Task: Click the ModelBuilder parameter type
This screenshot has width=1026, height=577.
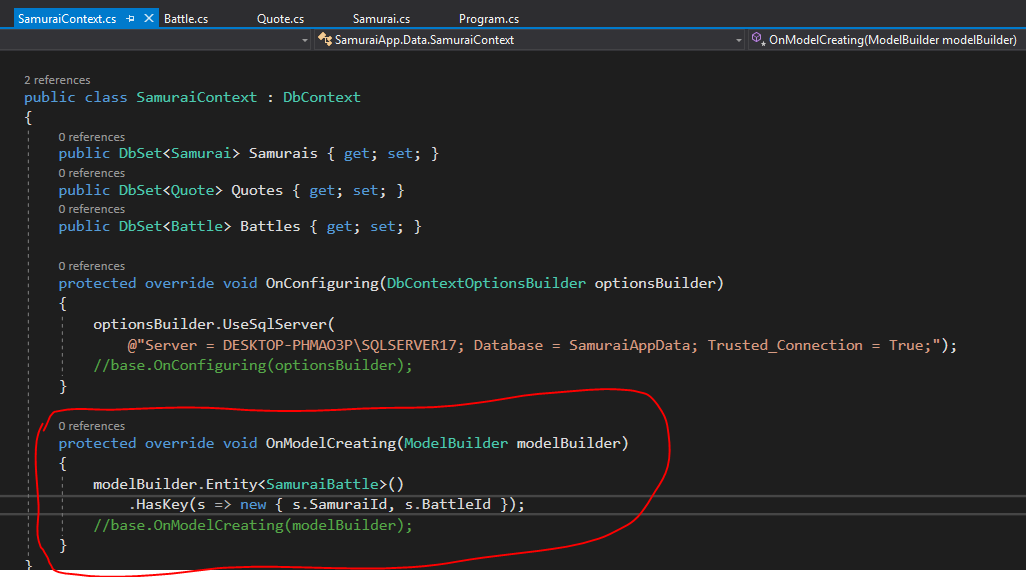Action: pyautogui.click(x=455, y=443)
